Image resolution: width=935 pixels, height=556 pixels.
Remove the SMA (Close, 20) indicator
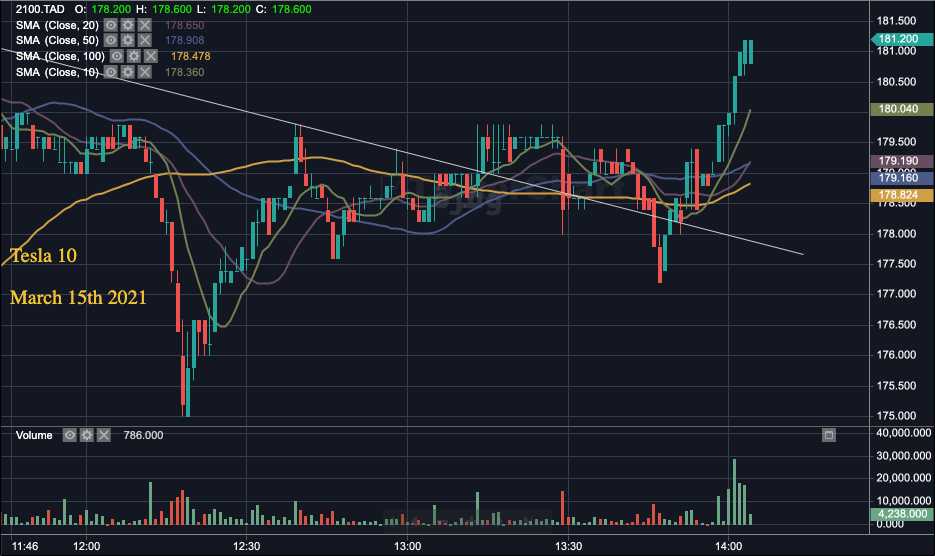tap(145, 25)
